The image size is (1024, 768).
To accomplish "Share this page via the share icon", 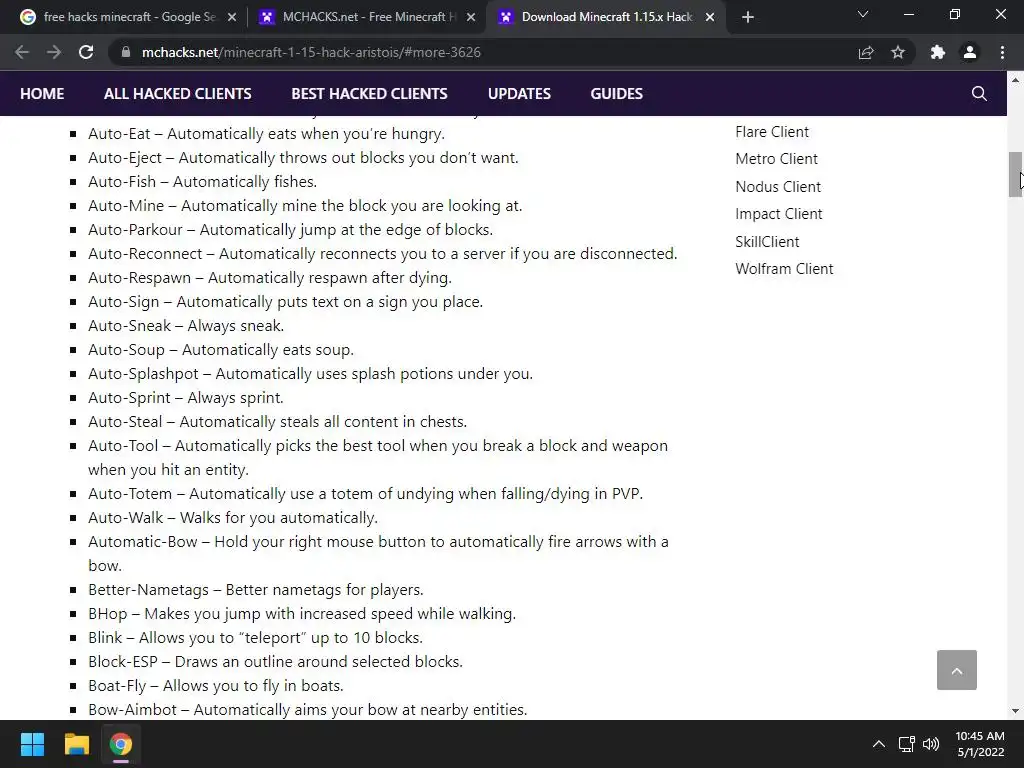I will 866,52.
